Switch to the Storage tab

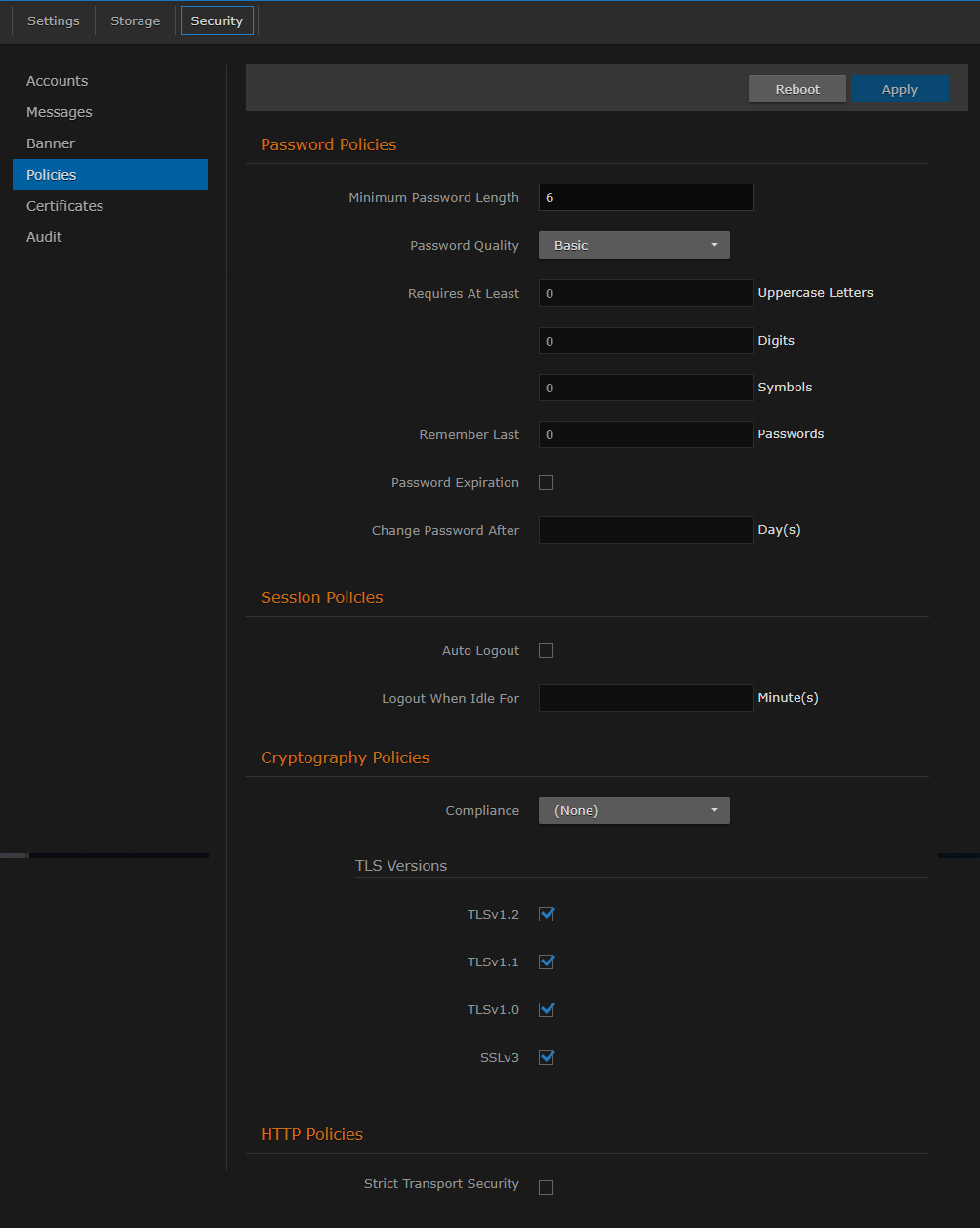135,20
